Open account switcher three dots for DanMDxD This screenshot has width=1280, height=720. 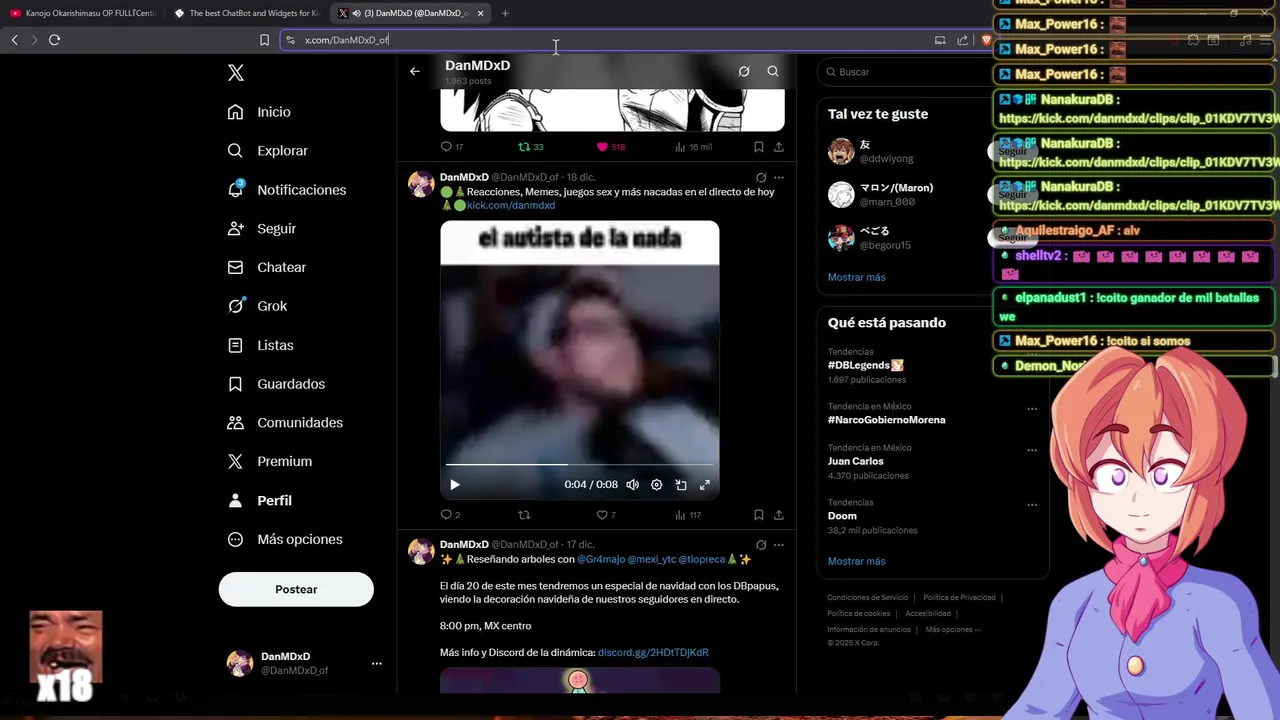pos(377,664)
